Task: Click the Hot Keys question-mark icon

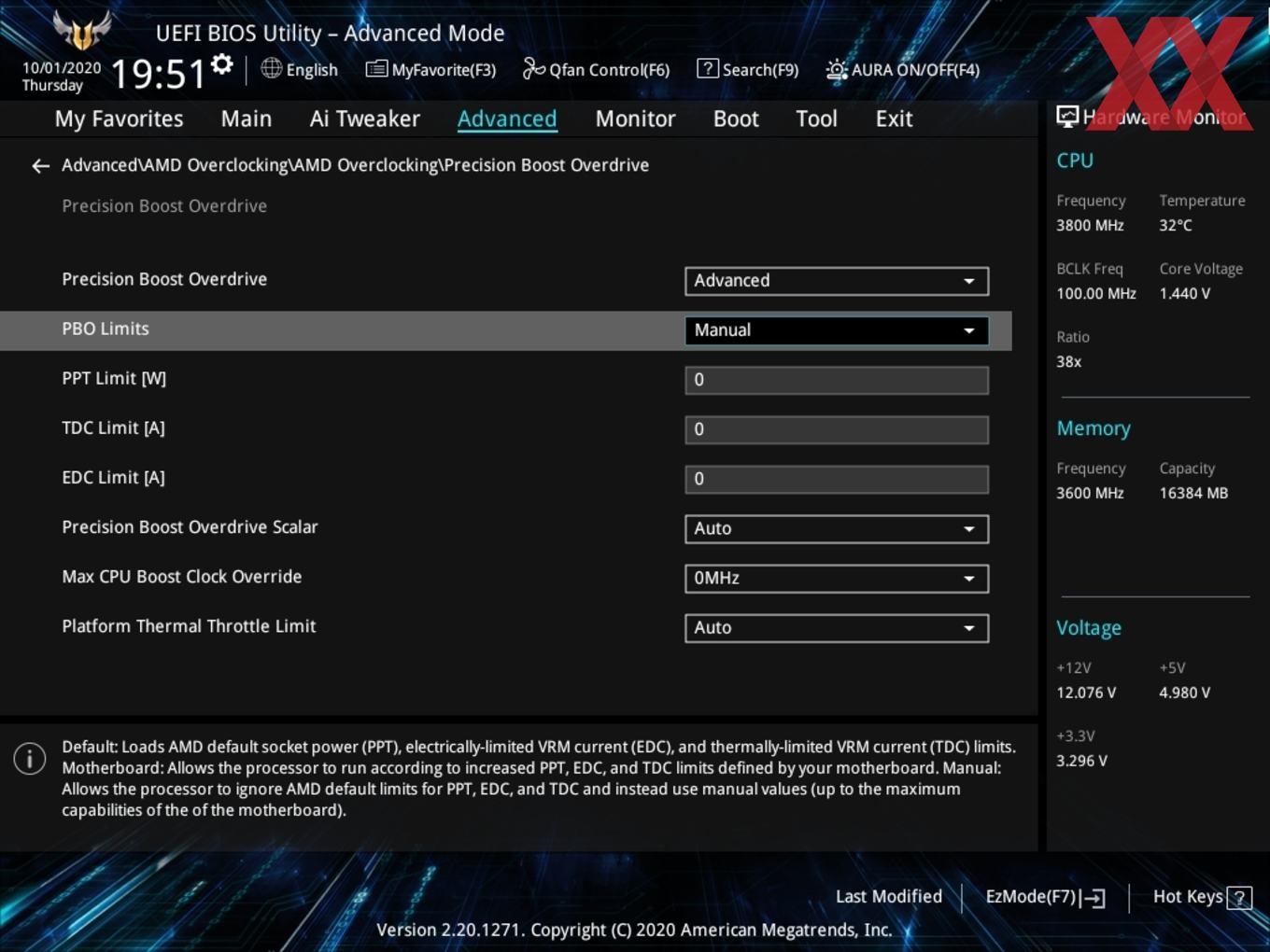Action: [1239, 898]
